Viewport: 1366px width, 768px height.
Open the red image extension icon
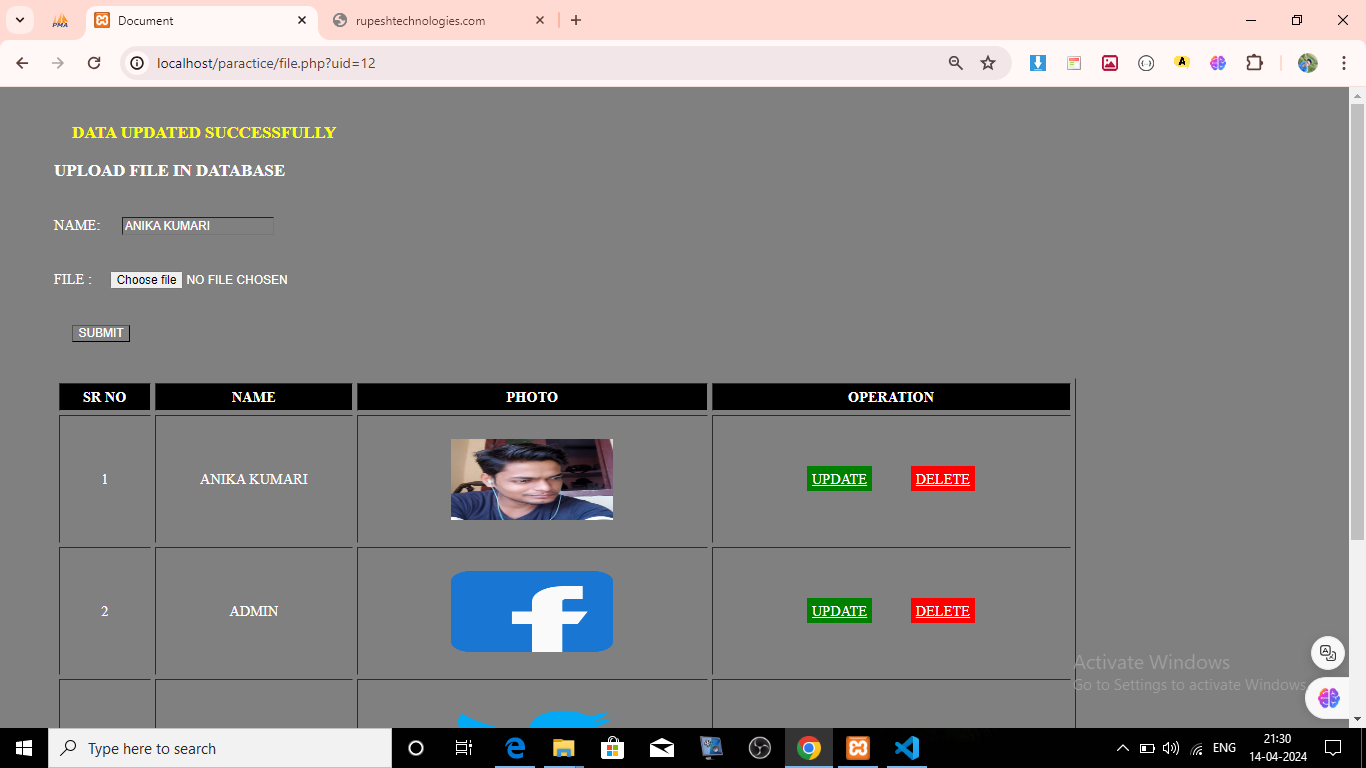coord(1110,63)
